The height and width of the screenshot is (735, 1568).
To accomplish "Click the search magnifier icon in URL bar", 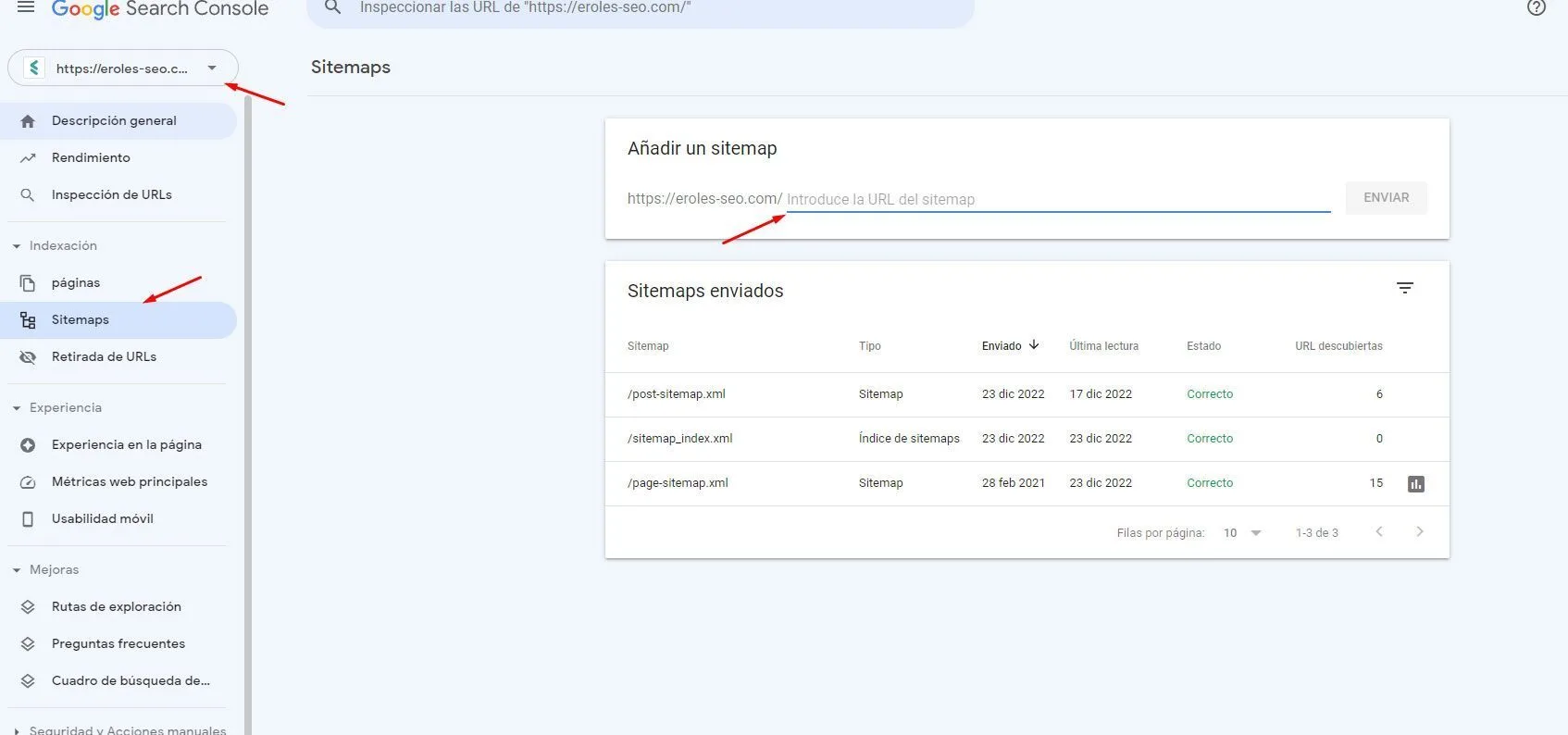I will point(333,7).
